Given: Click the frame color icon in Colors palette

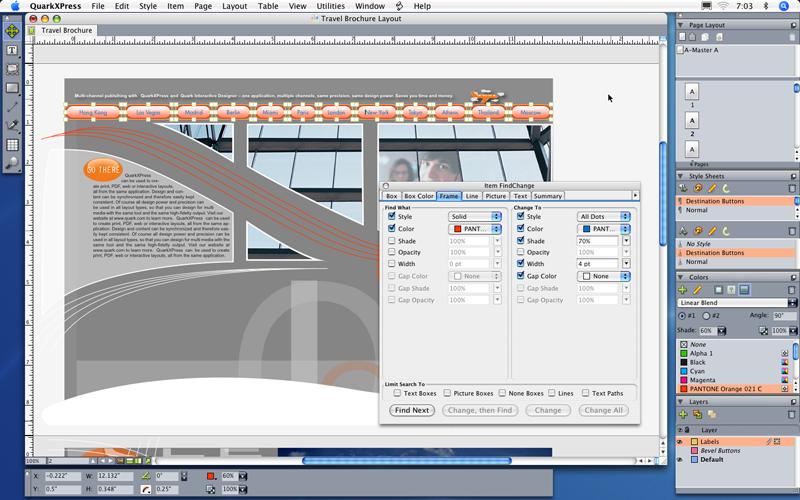Looking at the screenshot, I should coord(718,290).
